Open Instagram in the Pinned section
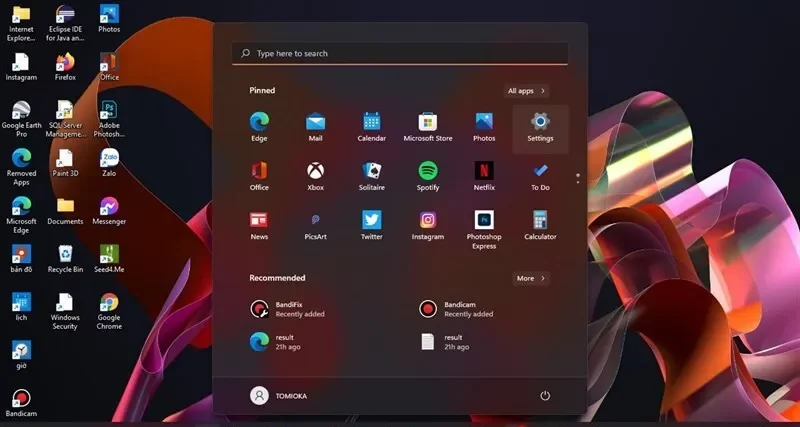Viewport: 800px width, 427px height. tap(428, 225)
